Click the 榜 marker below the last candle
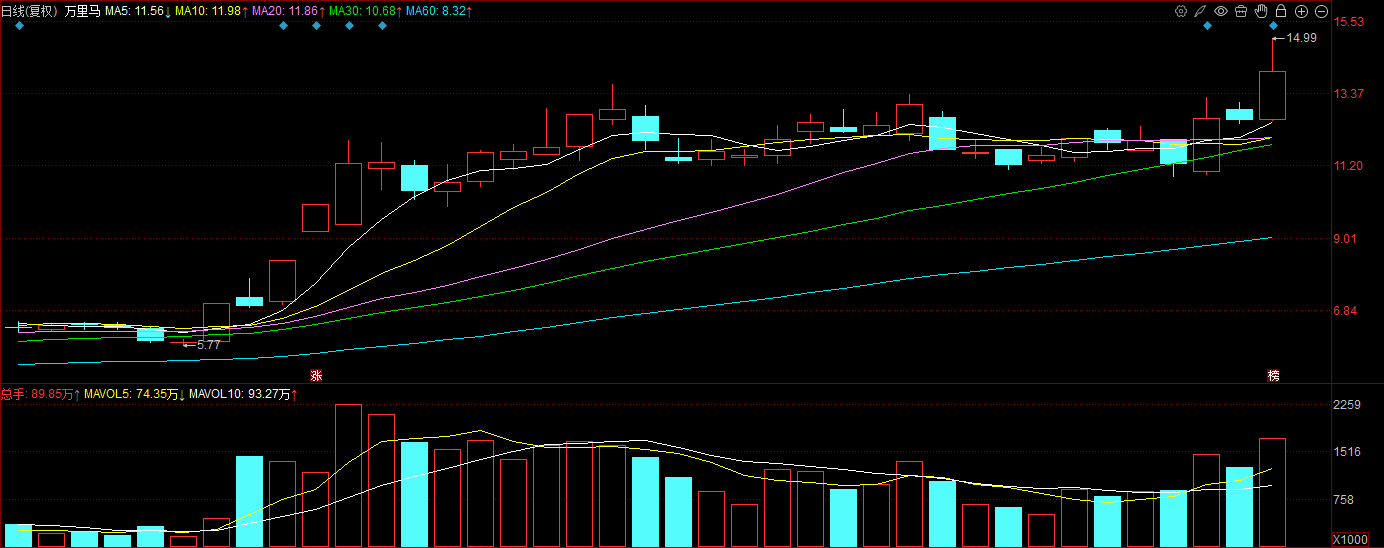Viewport: 1384px width, 548px height. (x=1273, y=376)
